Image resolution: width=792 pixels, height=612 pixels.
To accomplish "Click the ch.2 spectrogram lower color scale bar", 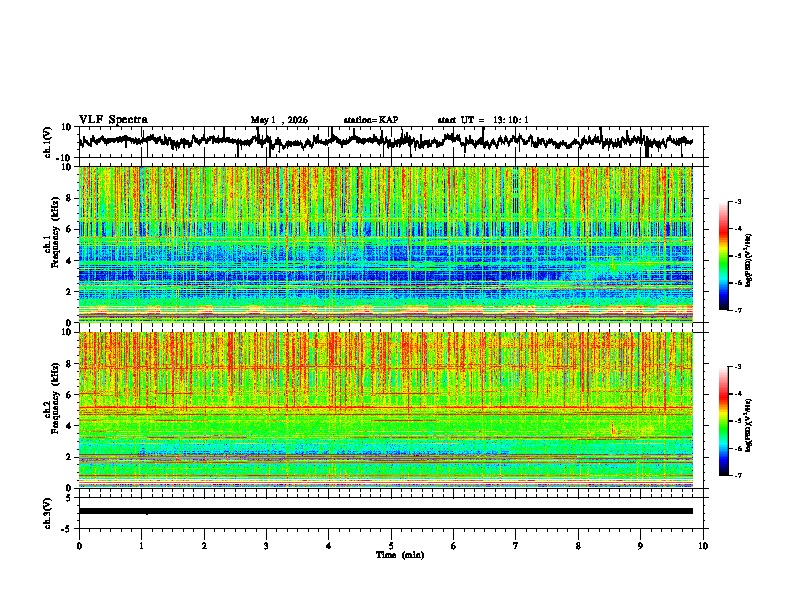I will (x=723, y=421).
